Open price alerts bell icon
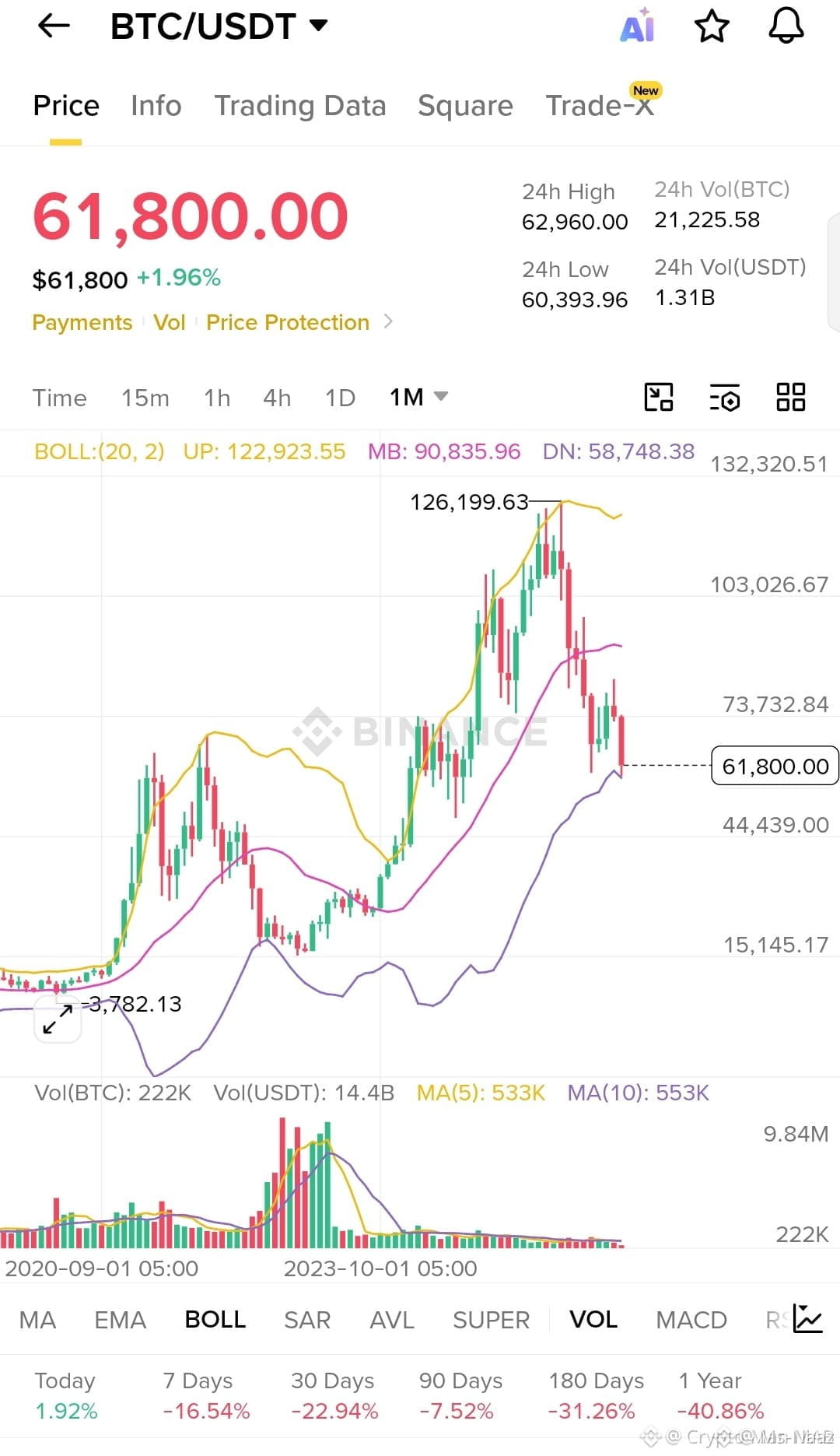The width and height of the screenshot is (840, 1456). (x=786, y=26)
